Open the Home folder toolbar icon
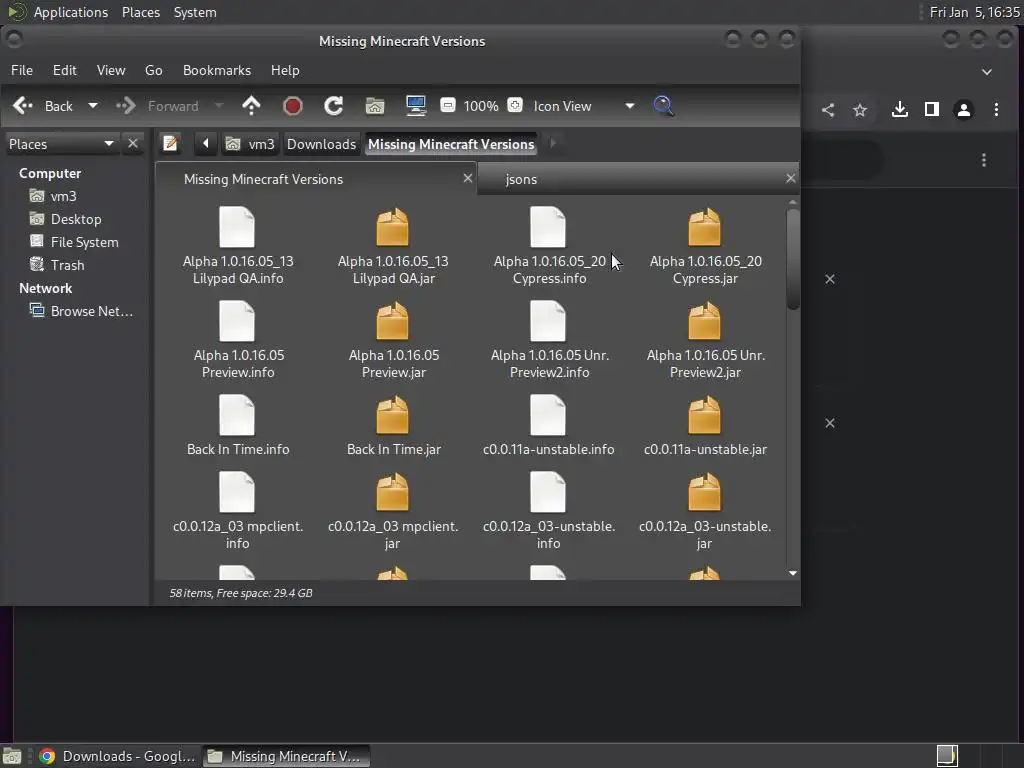The image size is (1024, 768). coord(375,106)
